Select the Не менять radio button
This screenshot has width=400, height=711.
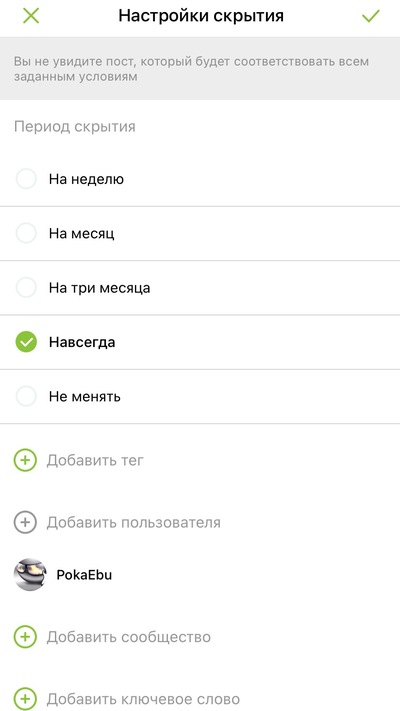tap(26, 397)
